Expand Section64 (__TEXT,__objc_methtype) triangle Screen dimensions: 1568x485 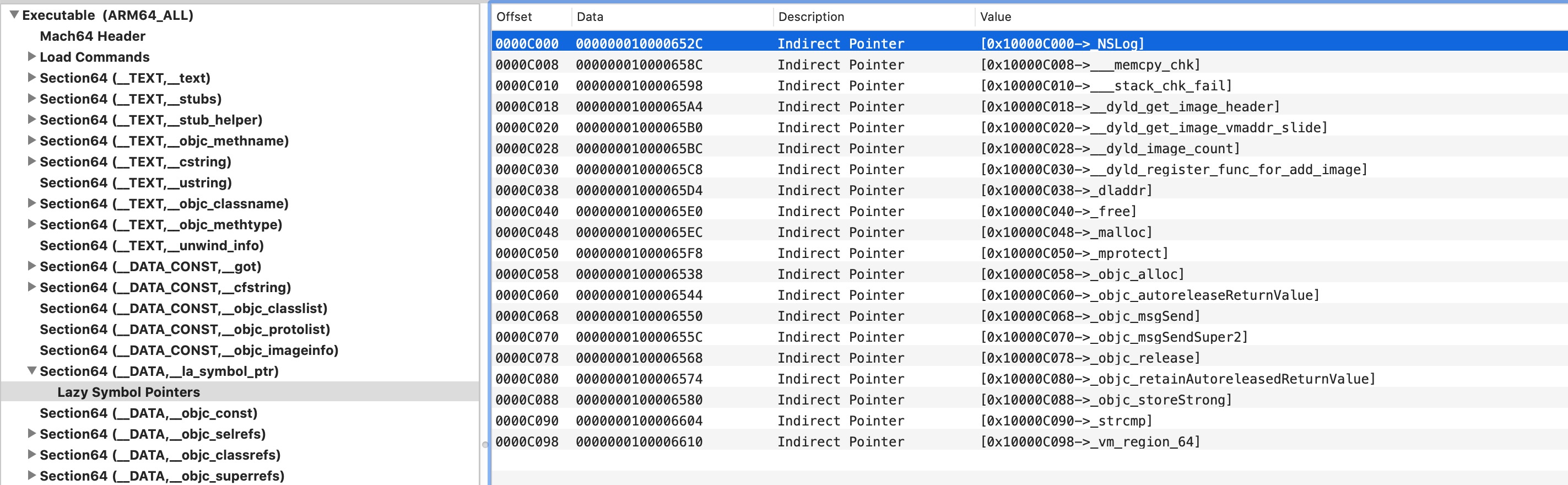coord(31,224)
